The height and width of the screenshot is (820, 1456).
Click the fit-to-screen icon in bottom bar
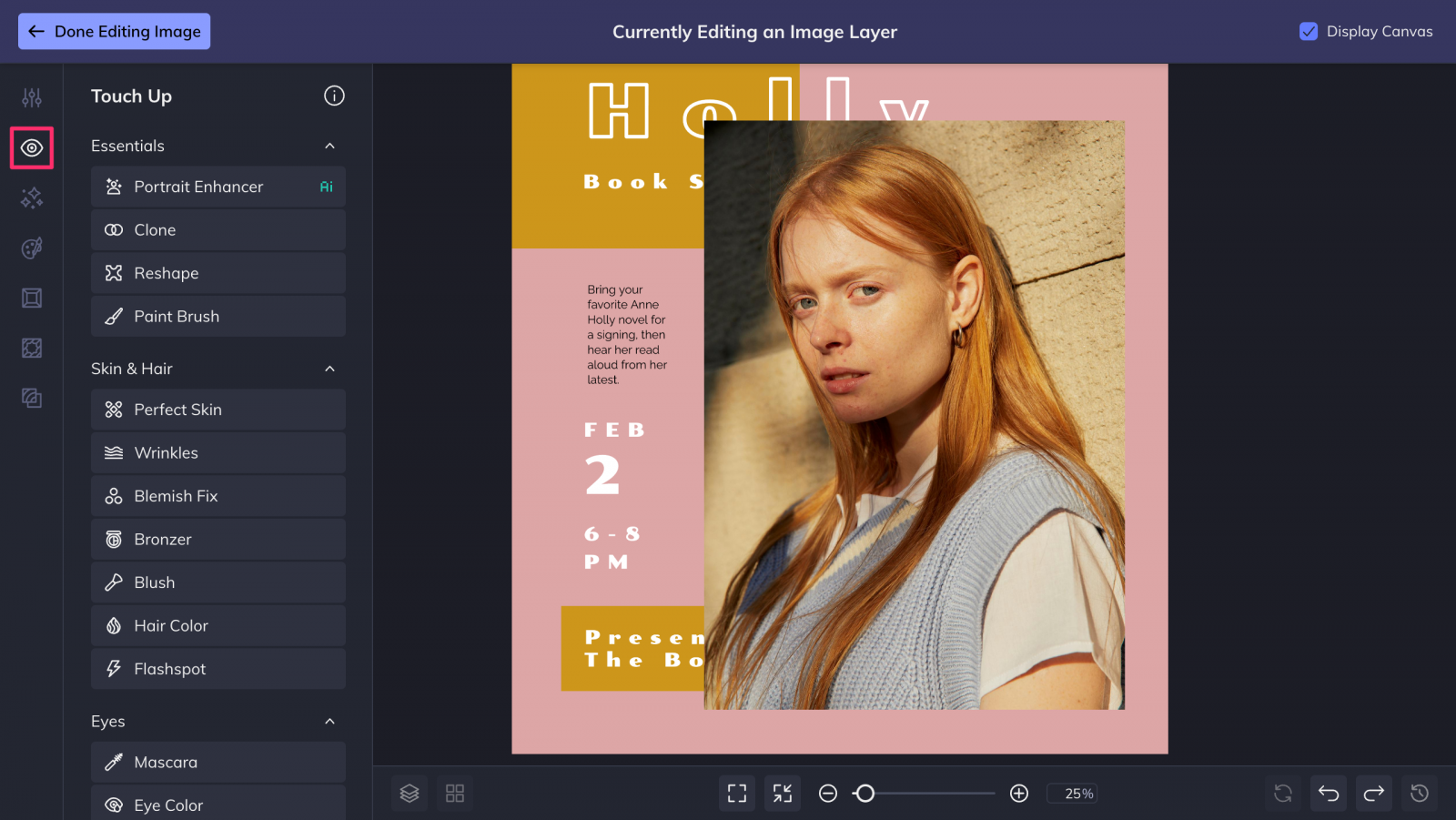[x=736, y=794]
